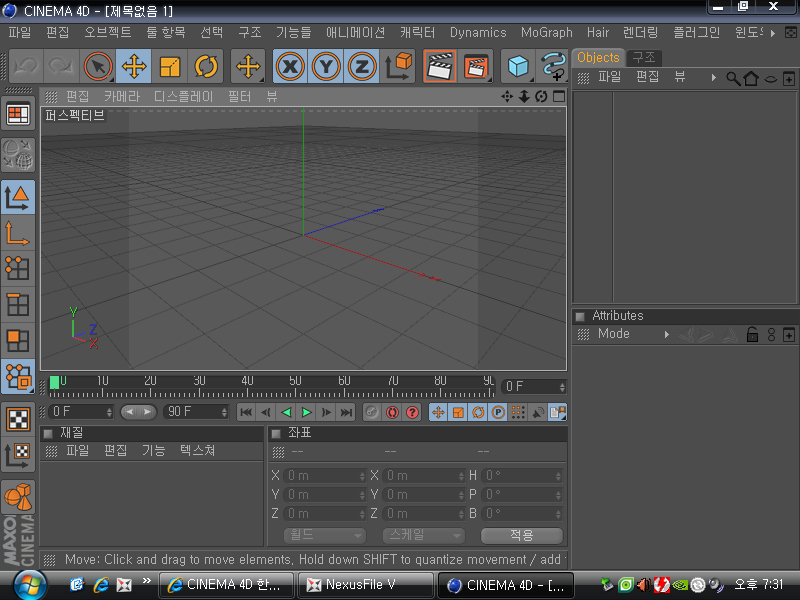Screen dimensions: 800x600
Task: Play animation forwards
Action: pyautogui.click(x=307, y=412)
